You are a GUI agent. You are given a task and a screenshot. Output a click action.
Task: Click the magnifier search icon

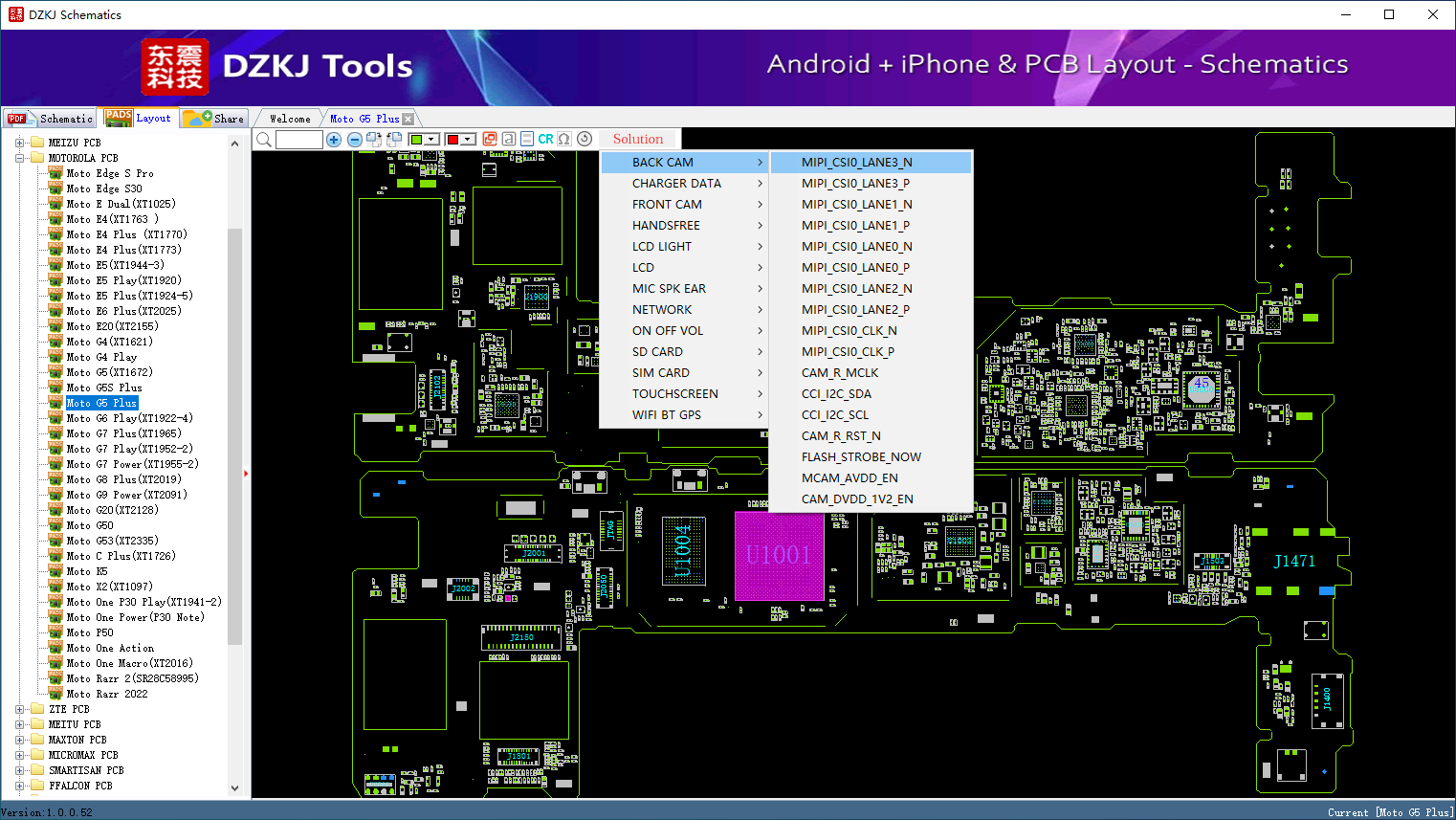coord(263,140)
